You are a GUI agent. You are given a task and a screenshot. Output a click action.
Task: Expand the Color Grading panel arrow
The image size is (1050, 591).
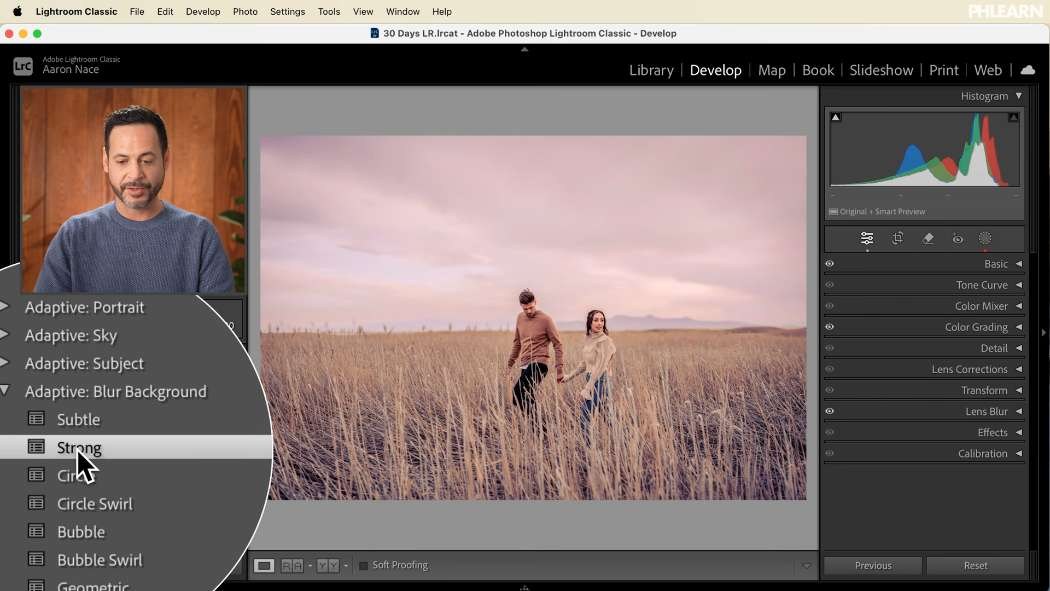point(1019,327)
